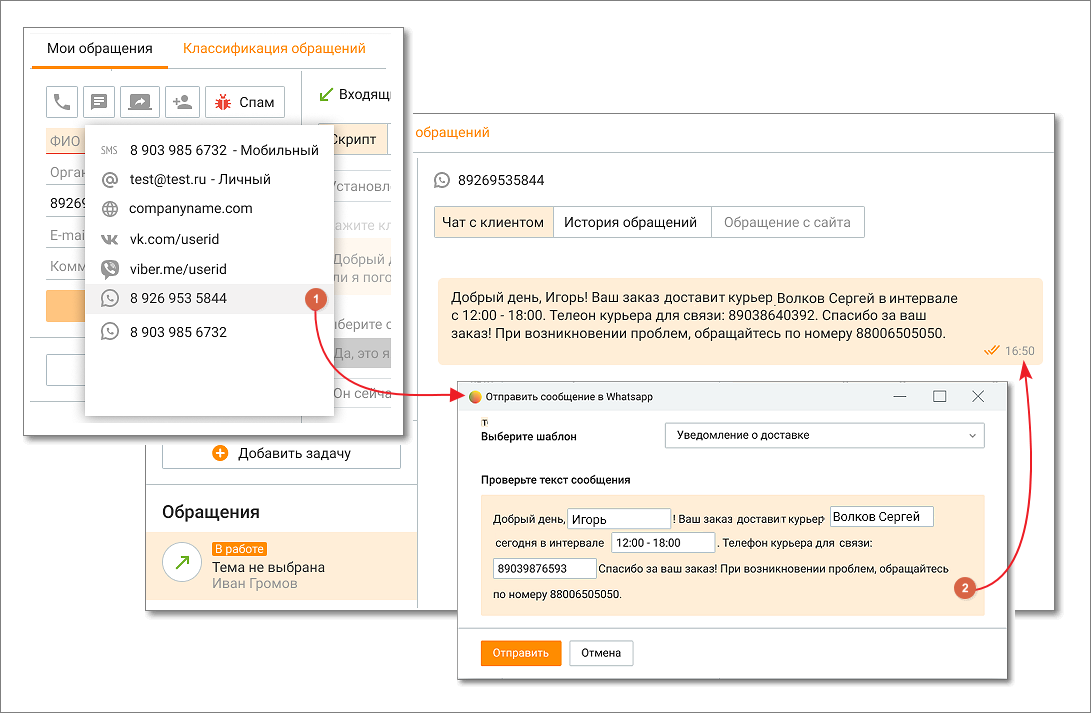Expand the Уведомление о доставке template dropdown
This screenshot has width=1091, height=713.
click(825, 435)
